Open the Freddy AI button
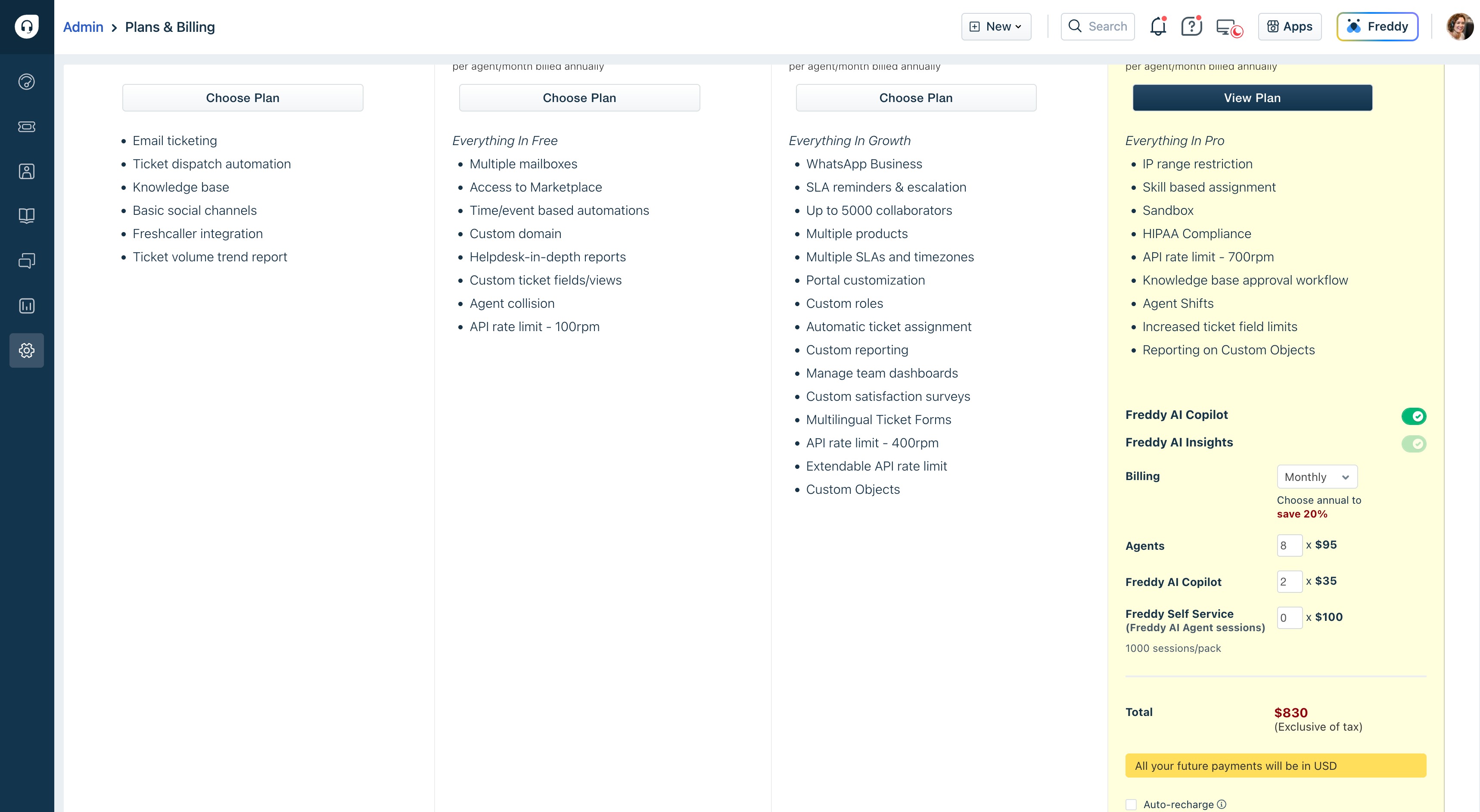The image size is (1480, 812). pos(1377,26)
